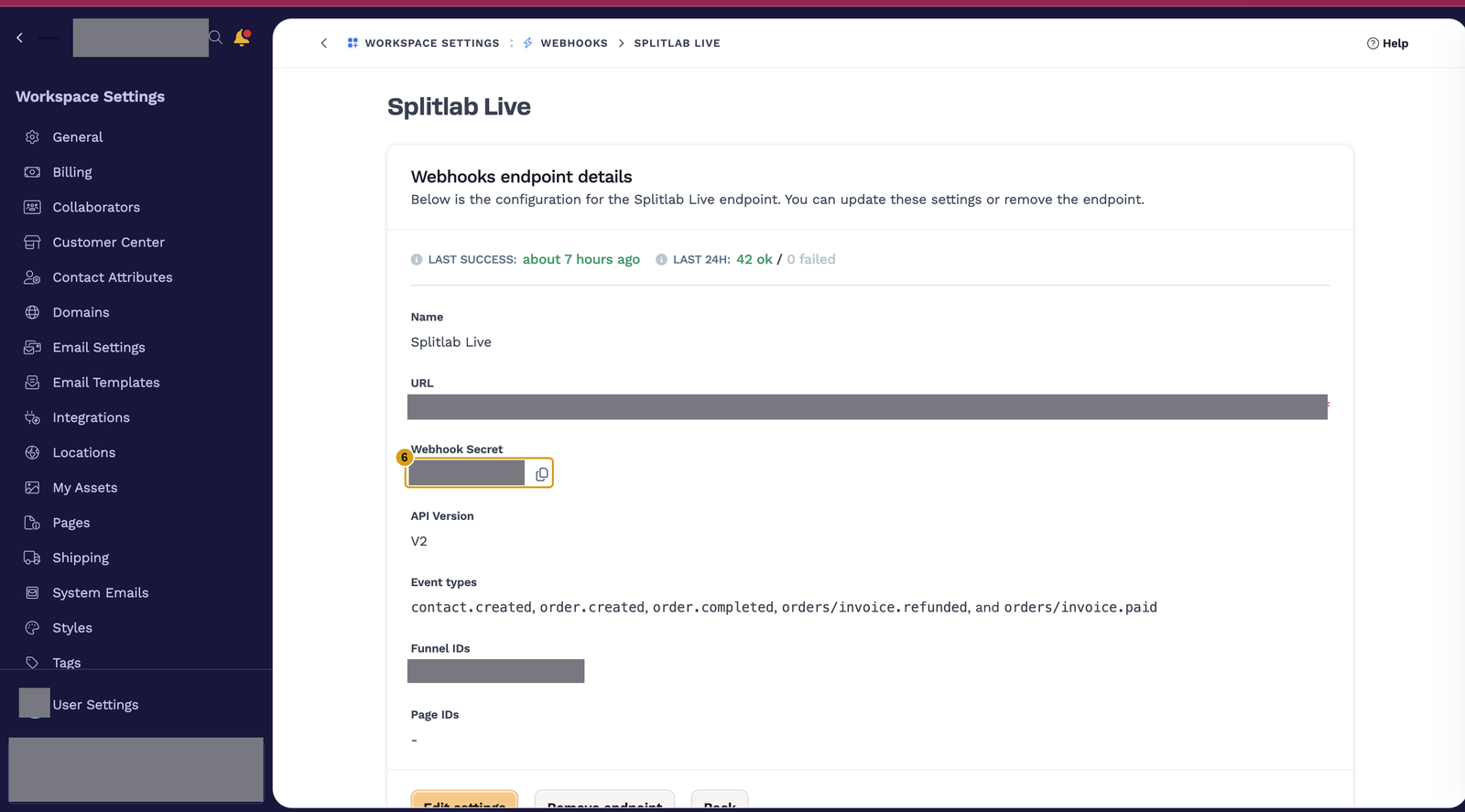Click the Collaborators sidebar icon
Viewport: 1465px width, 812px height.
click(32, 207)
